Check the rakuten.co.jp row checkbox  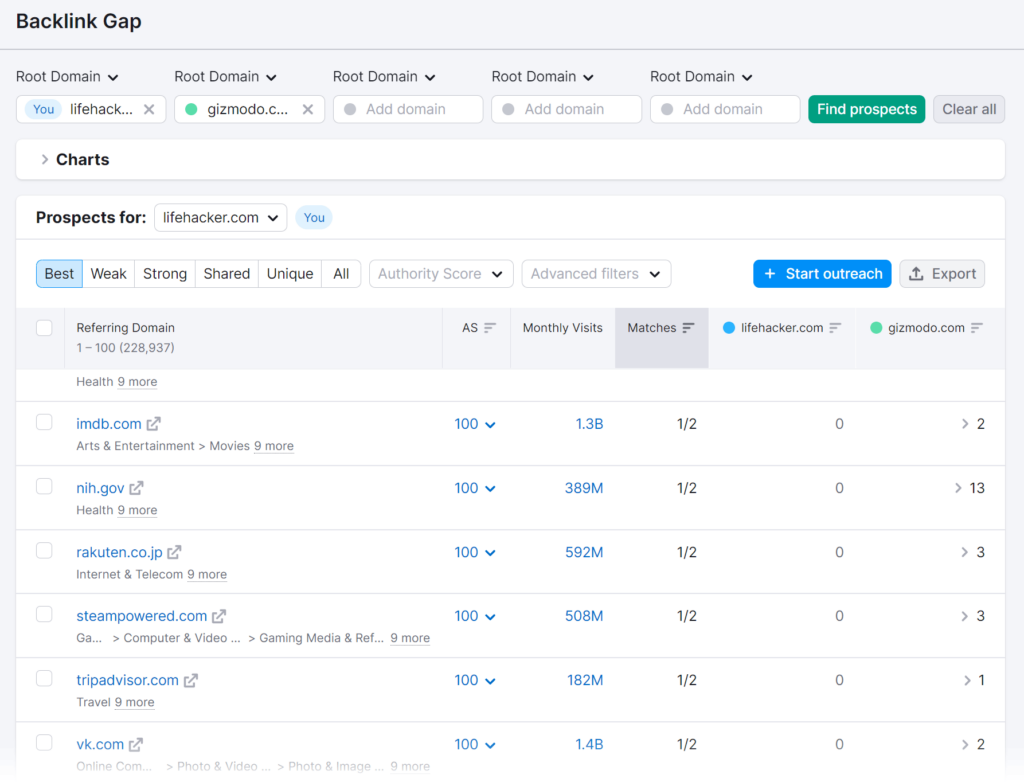pos(44,550)
